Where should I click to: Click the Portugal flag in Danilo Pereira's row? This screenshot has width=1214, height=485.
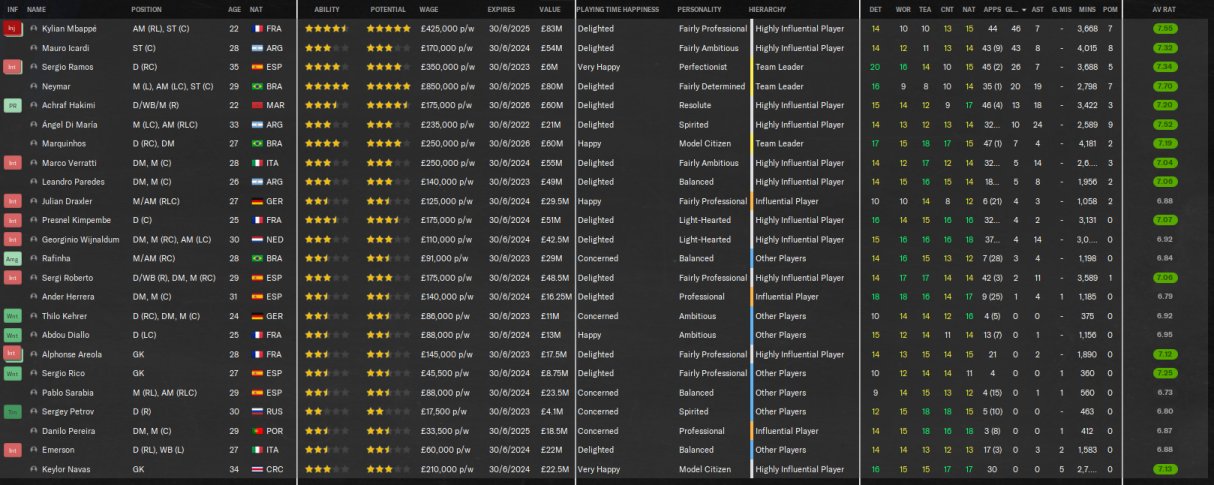click(x=257, y=431)
